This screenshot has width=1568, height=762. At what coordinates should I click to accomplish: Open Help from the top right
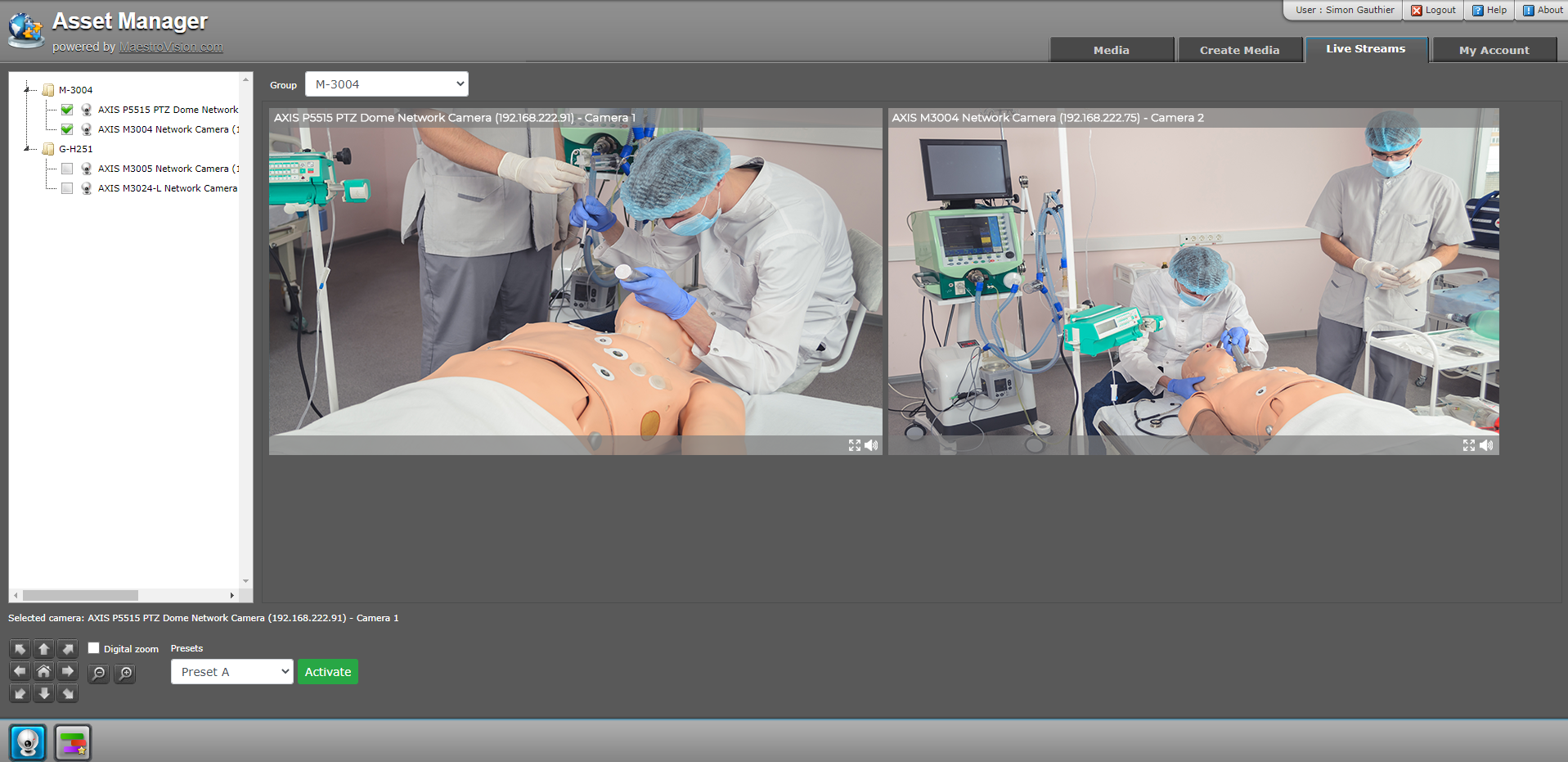pyautogui.click(x=1489, y=10)
